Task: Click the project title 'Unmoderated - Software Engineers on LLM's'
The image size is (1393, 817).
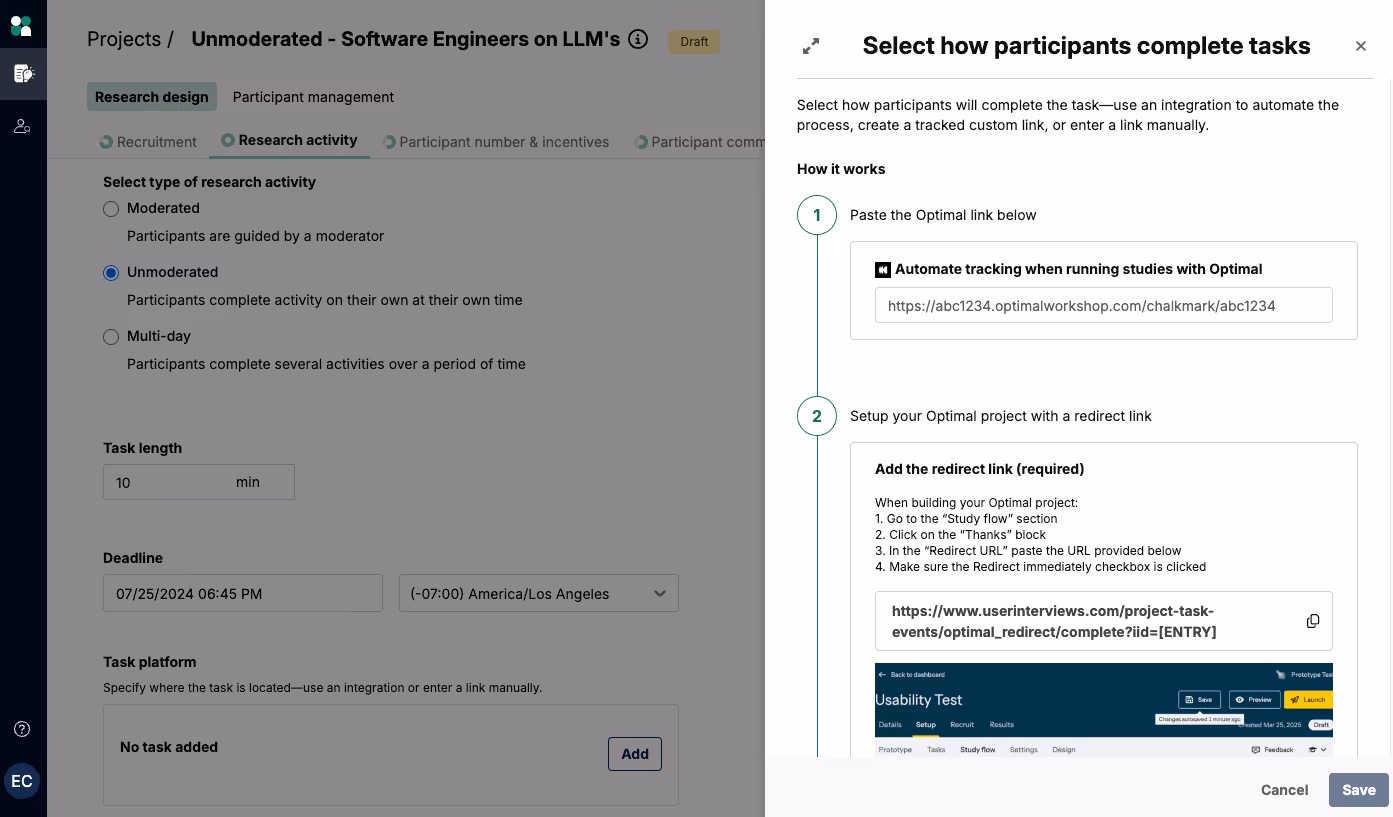Action: click(x=406, y=39)
